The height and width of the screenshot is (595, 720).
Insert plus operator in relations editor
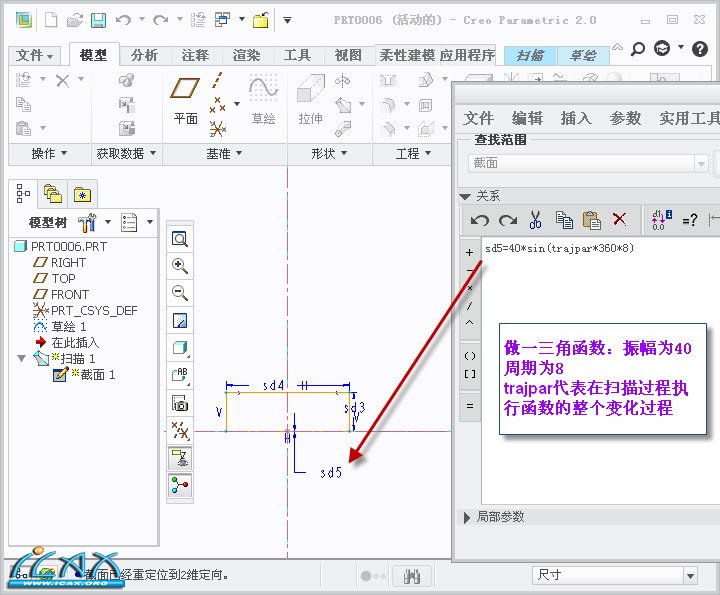click(469, 253)
